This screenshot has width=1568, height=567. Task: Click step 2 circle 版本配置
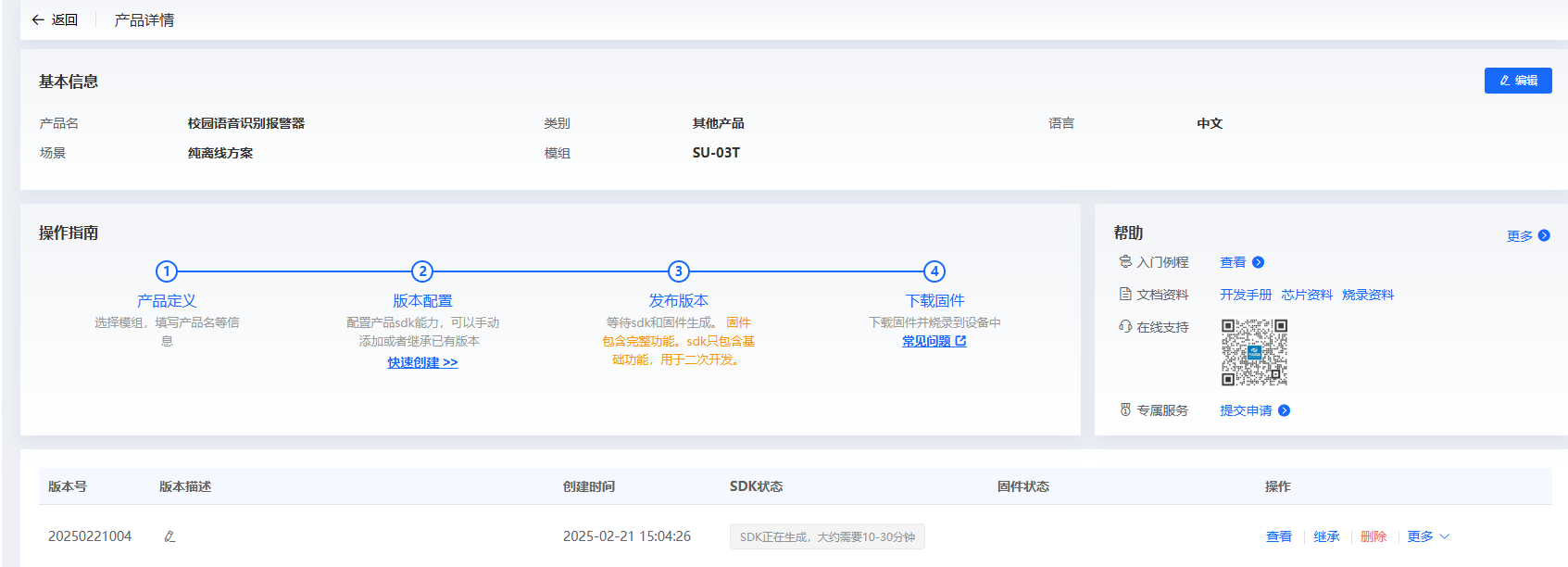[422, 271]
